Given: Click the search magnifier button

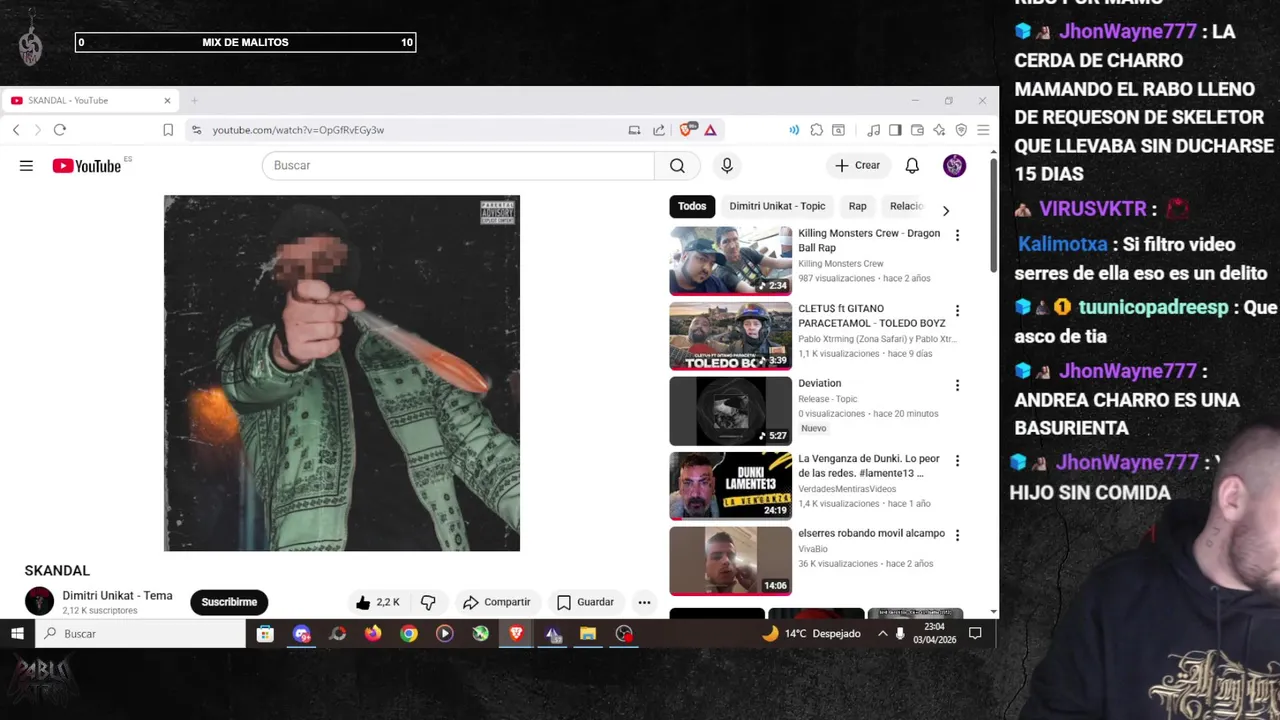Looking at the screenshot, I should pyautogui.click(x=677, y=166).
